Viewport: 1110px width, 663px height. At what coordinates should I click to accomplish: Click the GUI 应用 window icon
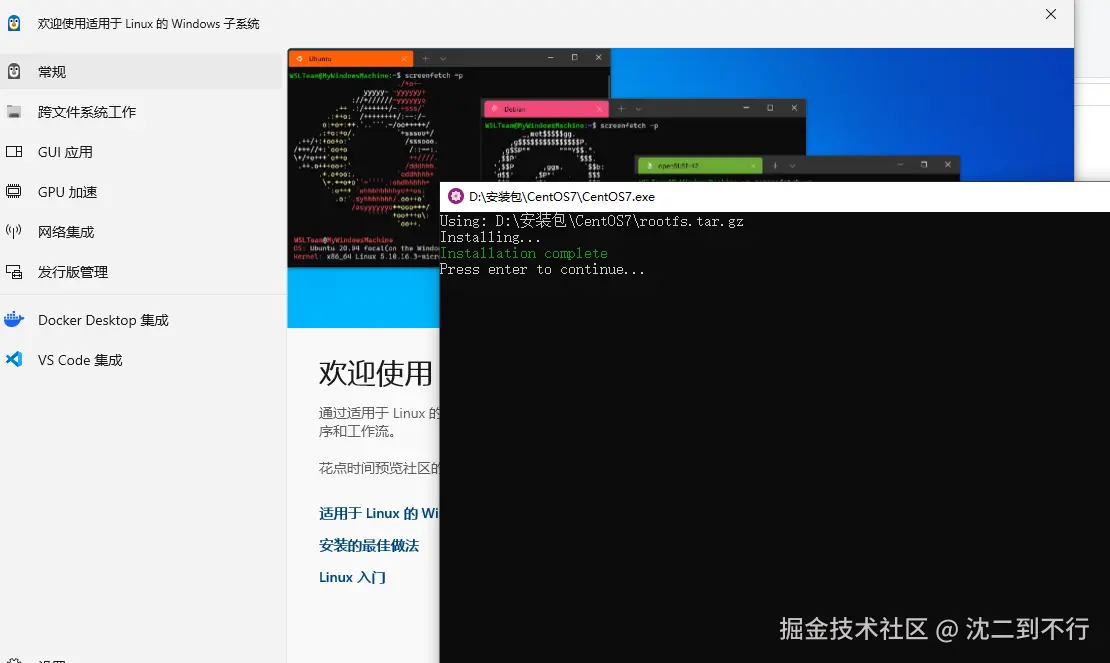coord(13,151)
